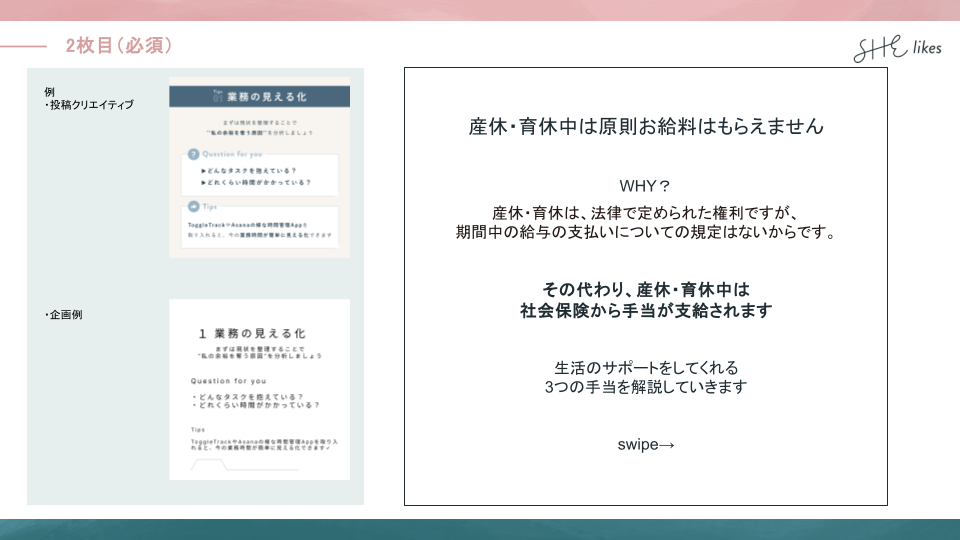Select bold line その代わり、産休・育休中は

click(646, 290)
